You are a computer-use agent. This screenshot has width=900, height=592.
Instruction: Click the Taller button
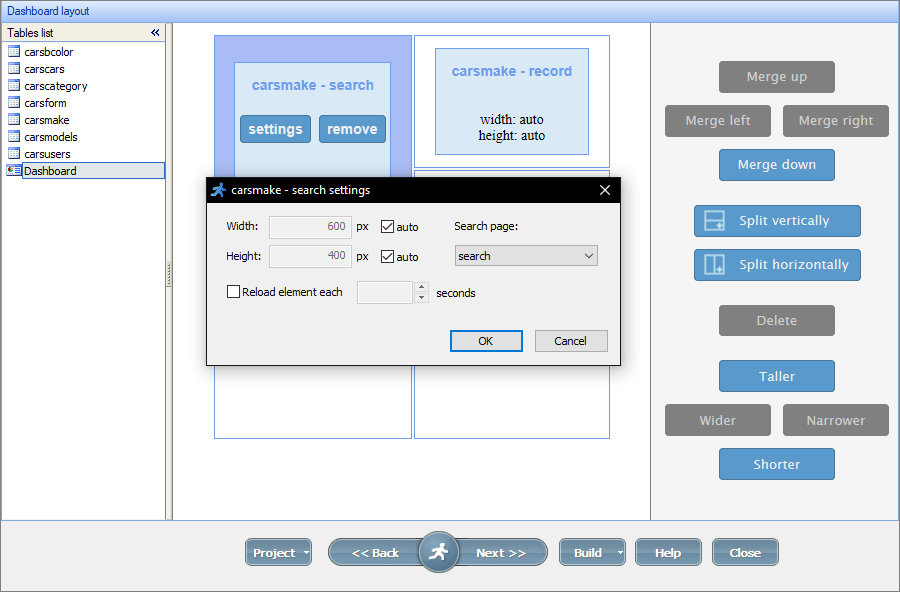point(777,376)
